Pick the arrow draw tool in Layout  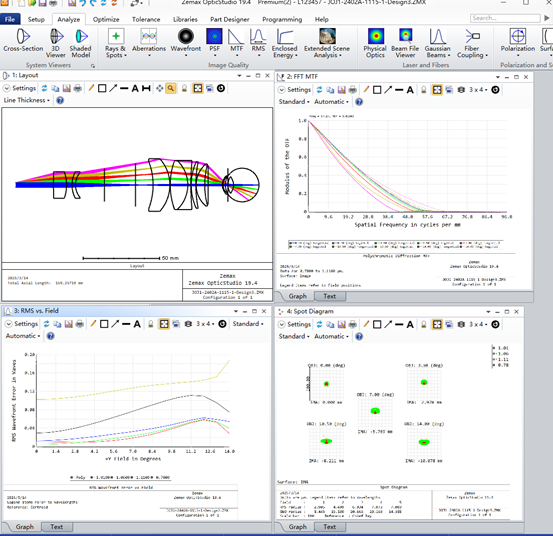pos(113,88)
